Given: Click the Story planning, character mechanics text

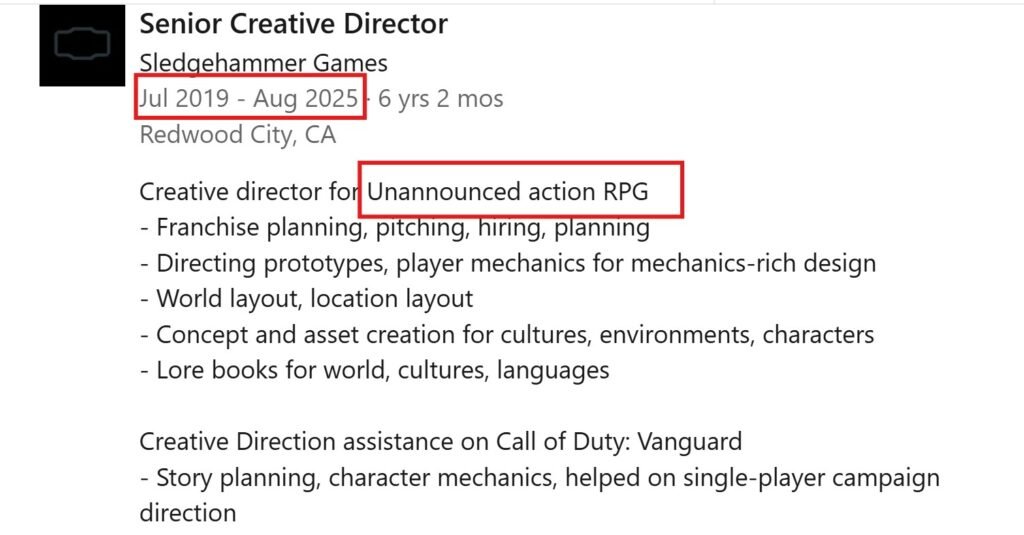Looking at the screenshot, I should pos(351,477).
